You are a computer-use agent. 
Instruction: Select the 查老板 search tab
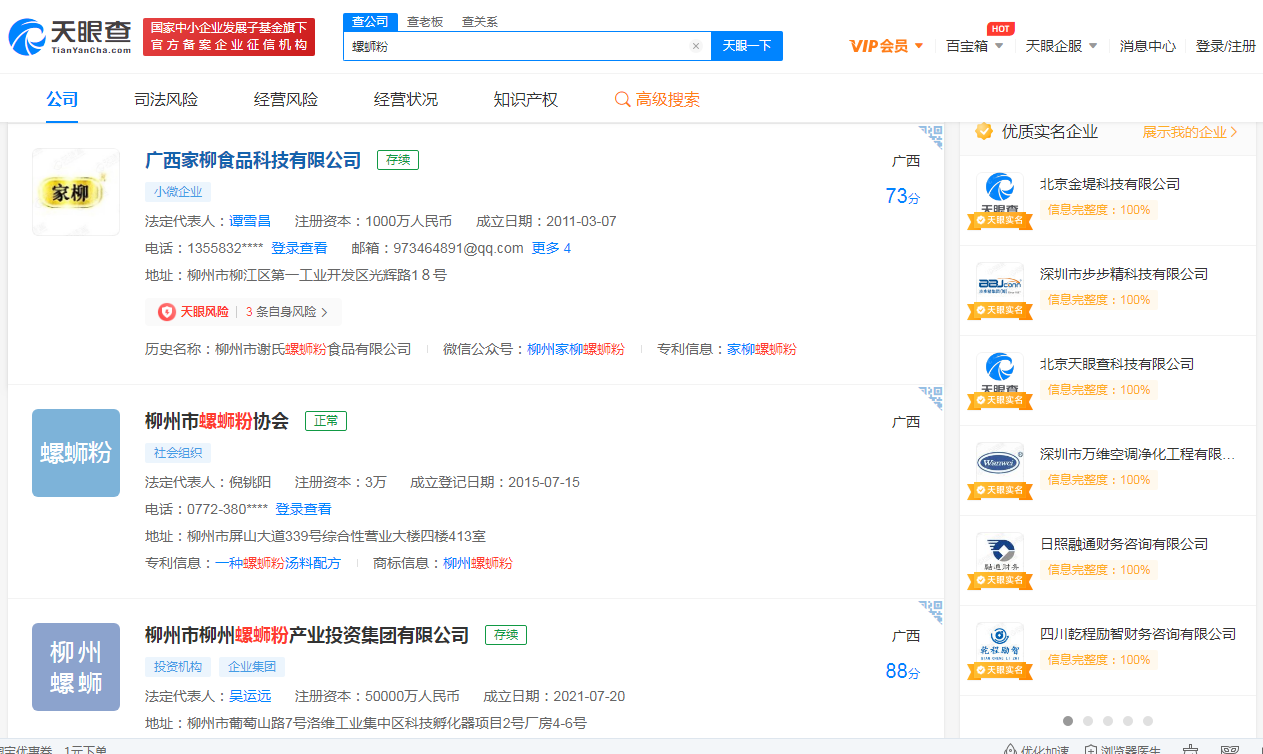point(424,21)
